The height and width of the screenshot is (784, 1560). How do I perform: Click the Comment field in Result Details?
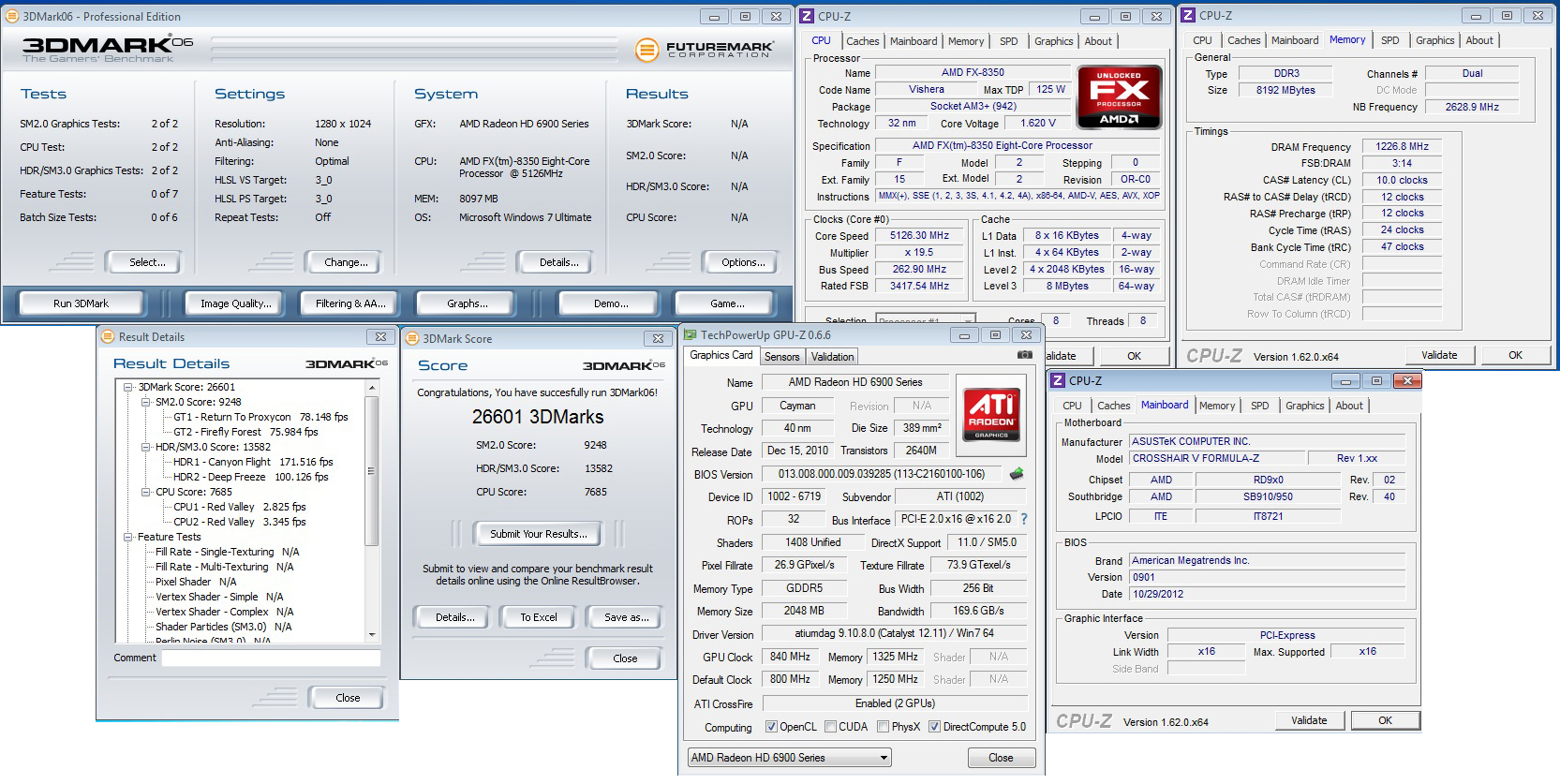point(271,658)
